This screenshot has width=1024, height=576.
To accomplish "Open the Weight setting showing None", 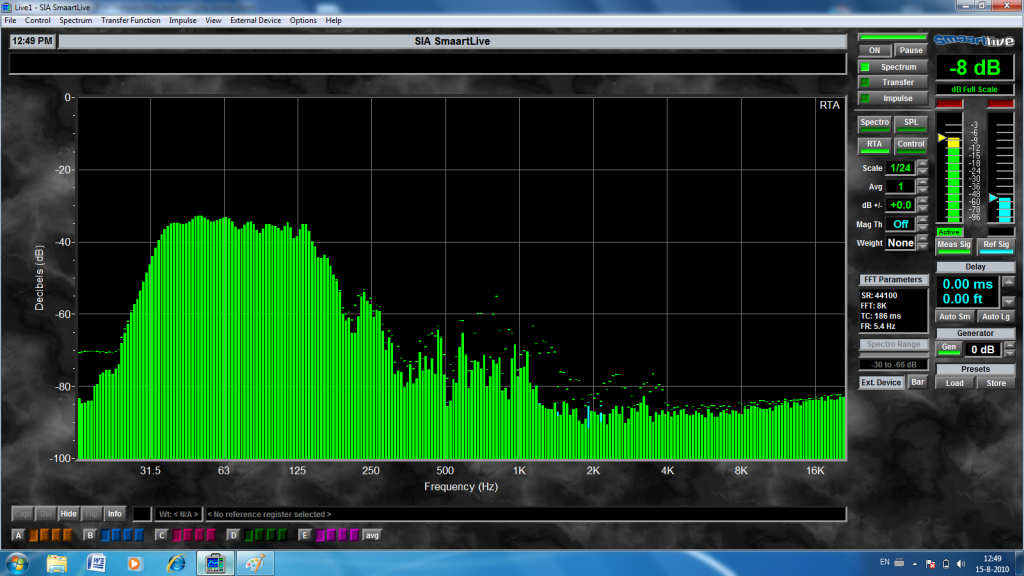I will (900, 243).
